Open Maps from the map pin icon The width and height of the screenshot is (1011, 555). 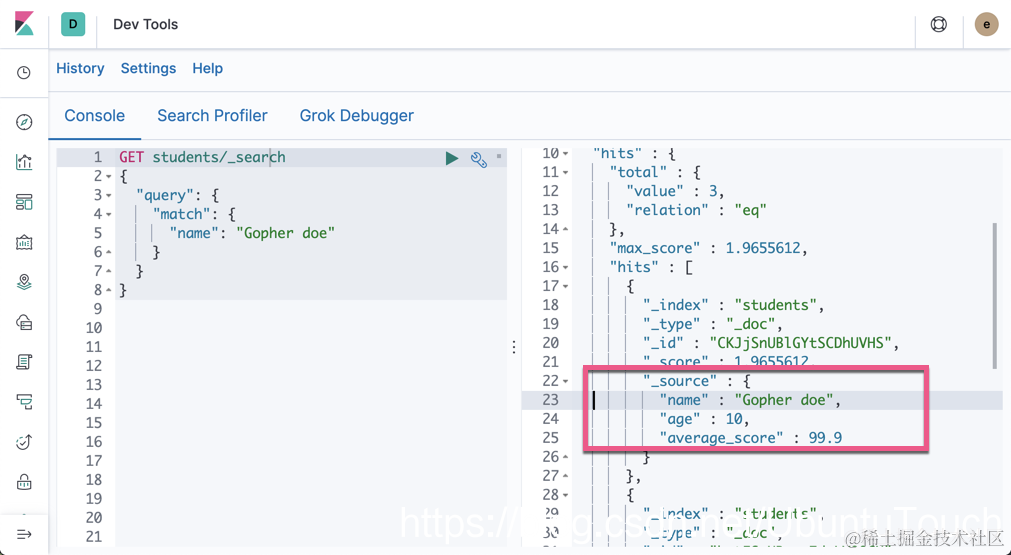tap(24, 282)
